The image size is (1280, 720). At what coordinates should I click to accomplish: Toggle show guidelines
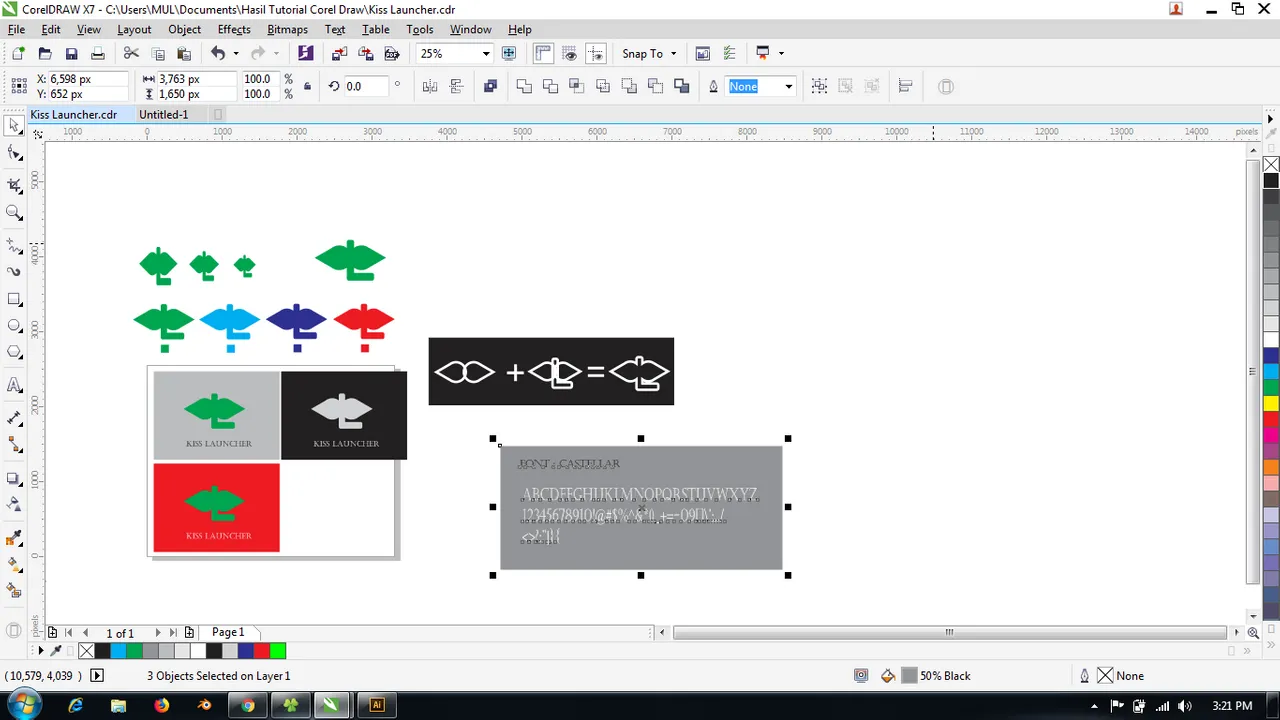(x=596, y=53)
